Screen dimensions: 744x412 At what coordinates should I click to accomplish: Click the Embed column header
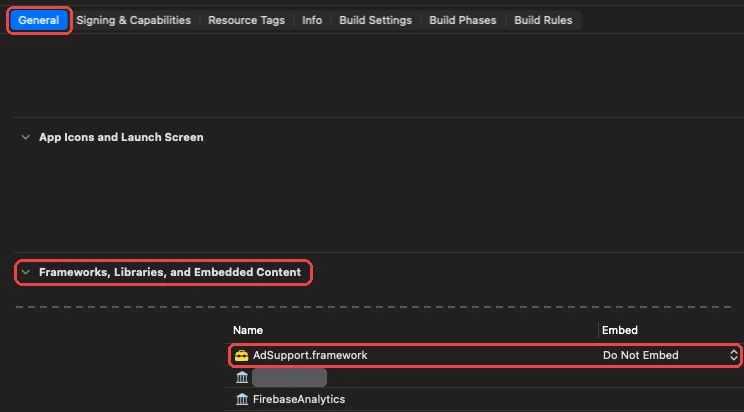click(620, 330)
